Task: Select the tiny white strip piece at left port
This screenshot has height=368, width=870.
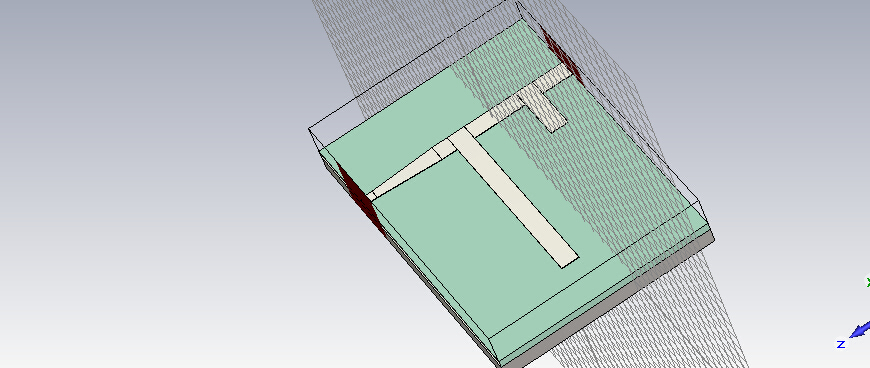Action: [371, 196]
